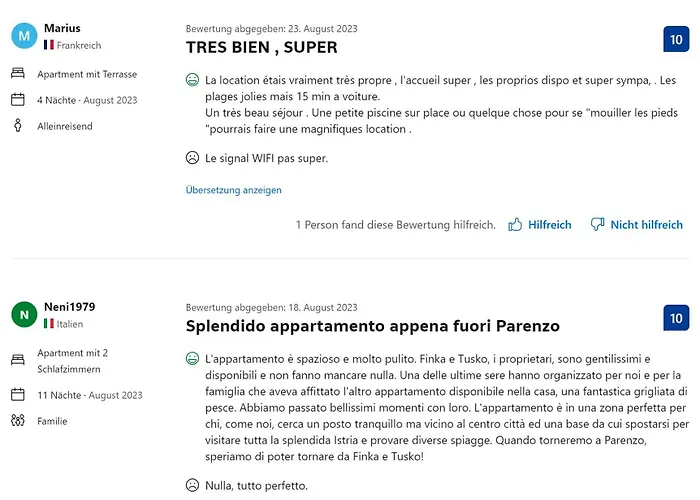Mark Marius's review as Nicht hilfreich
Screen dimensions: 700x500
(636, 225)
